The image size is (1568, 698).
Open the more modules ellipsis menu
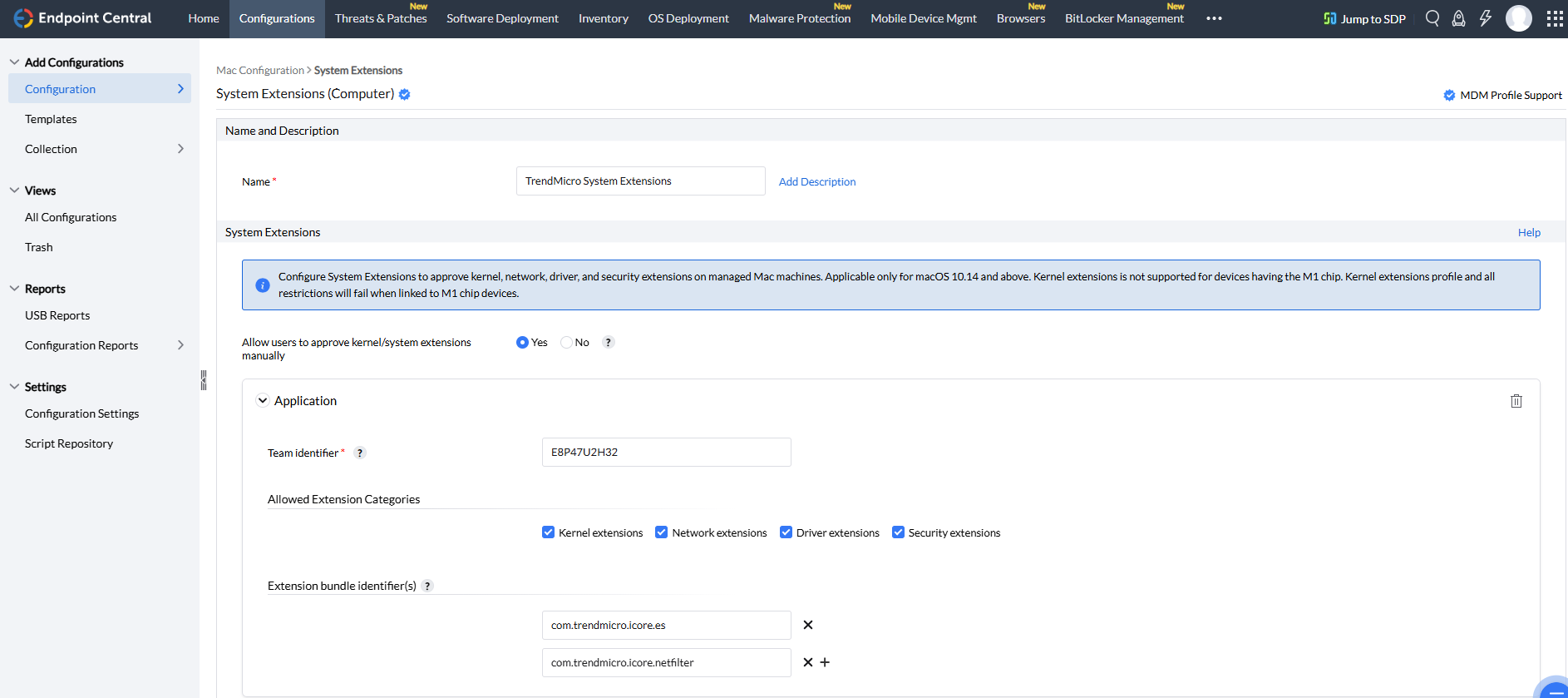pyautogui.click(x=1214, y=18)
